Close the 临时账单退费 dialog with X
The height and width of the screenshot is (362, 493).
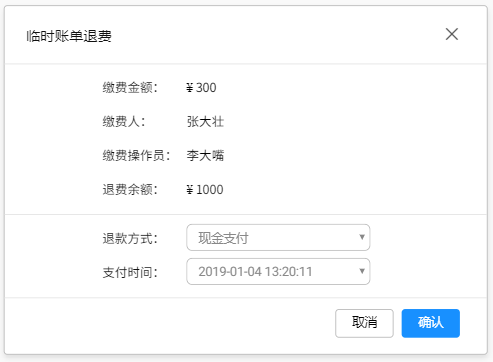click(x=452, y=34)
